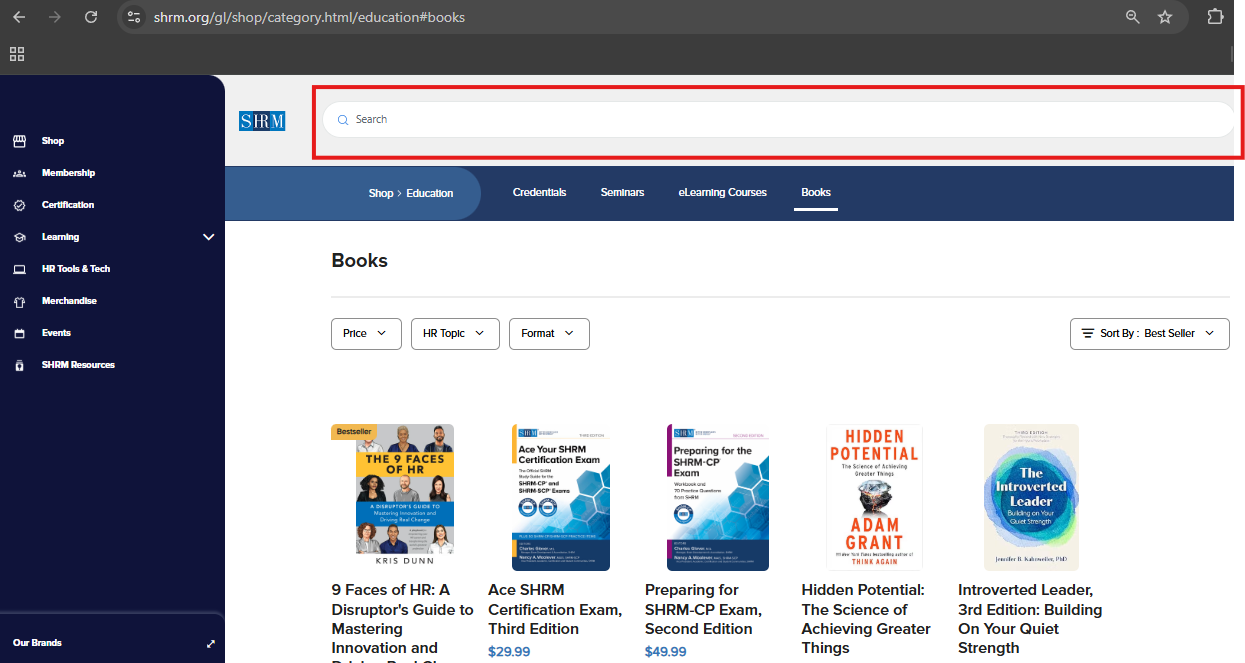Select the Books tab
Image resolution: width=1245 pixels, height=663 pixels.
click(x=816, y=193)
